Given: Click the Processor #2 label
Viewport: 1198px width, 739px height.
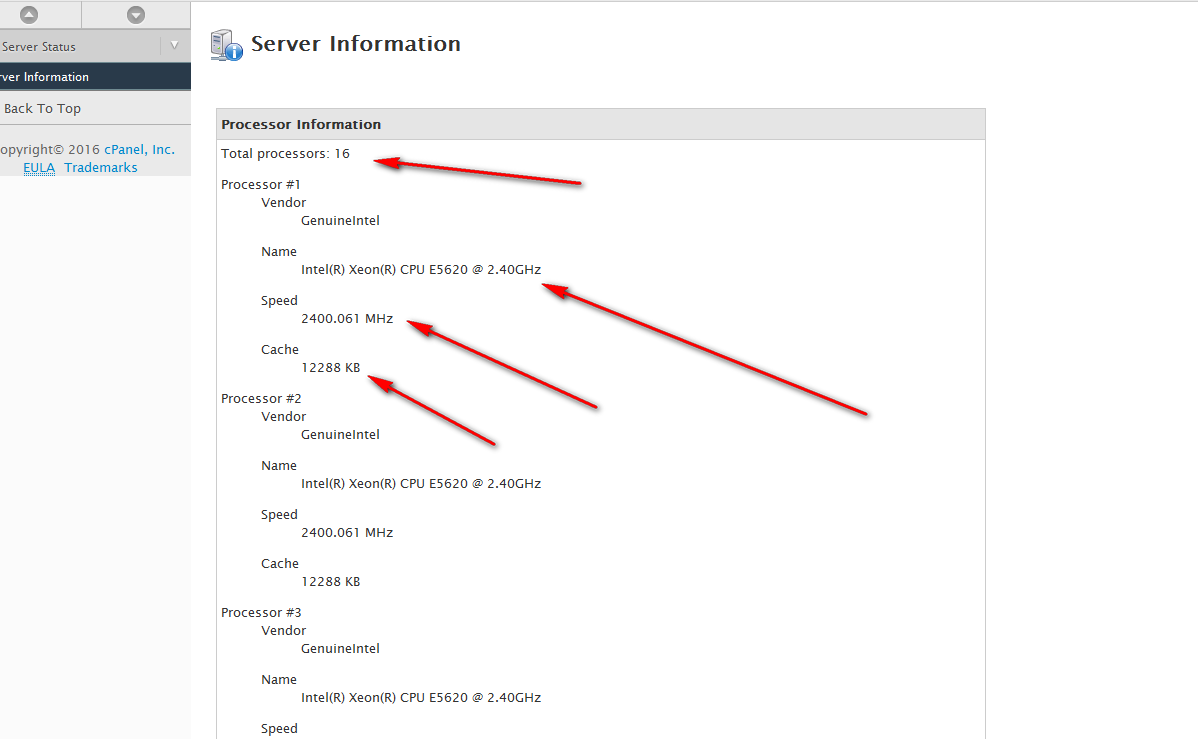Looking at the screenshot, I should click(261, 398).
